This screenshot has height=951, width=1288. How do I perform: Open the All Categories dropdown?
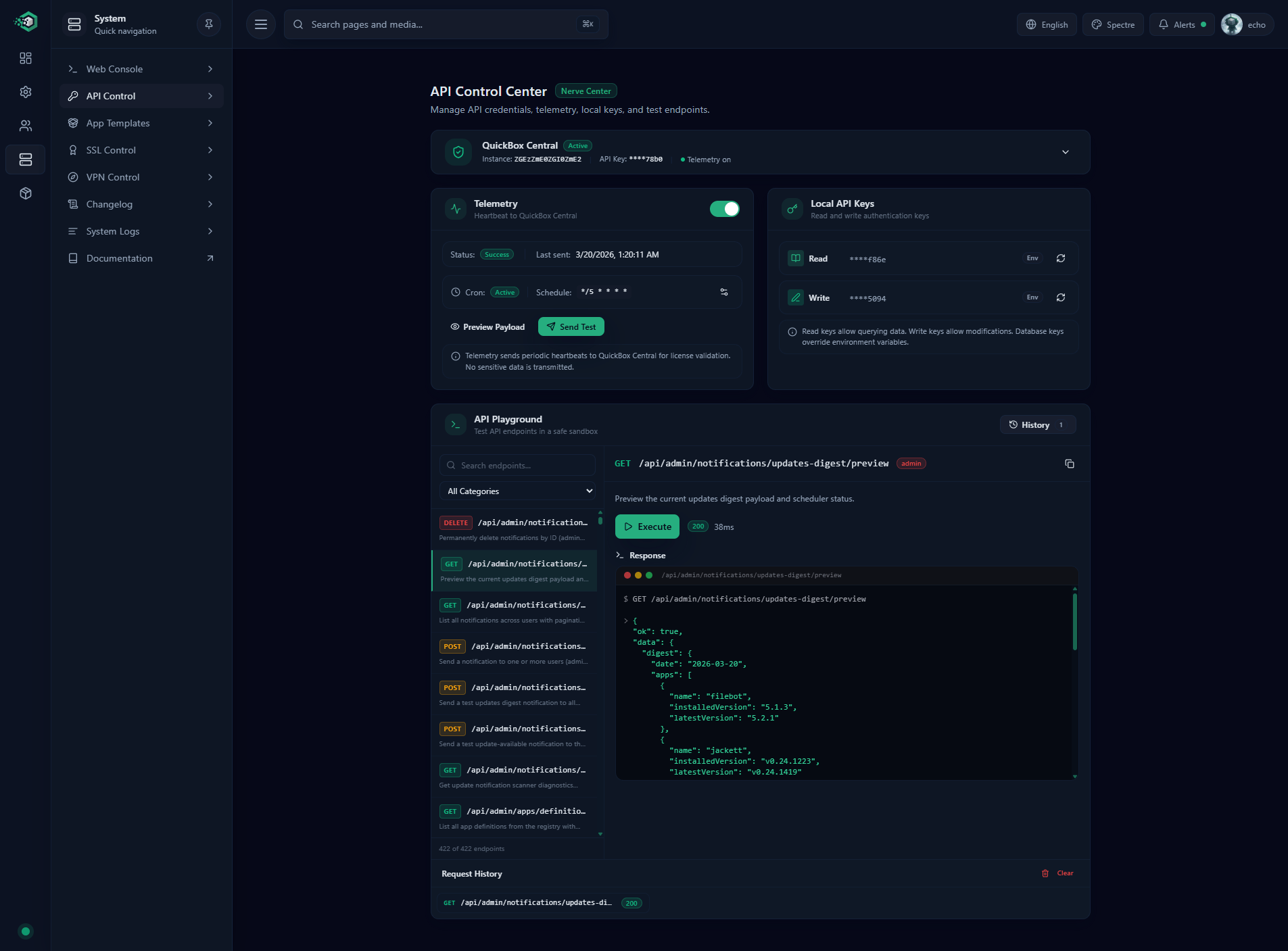coord(518,491)
